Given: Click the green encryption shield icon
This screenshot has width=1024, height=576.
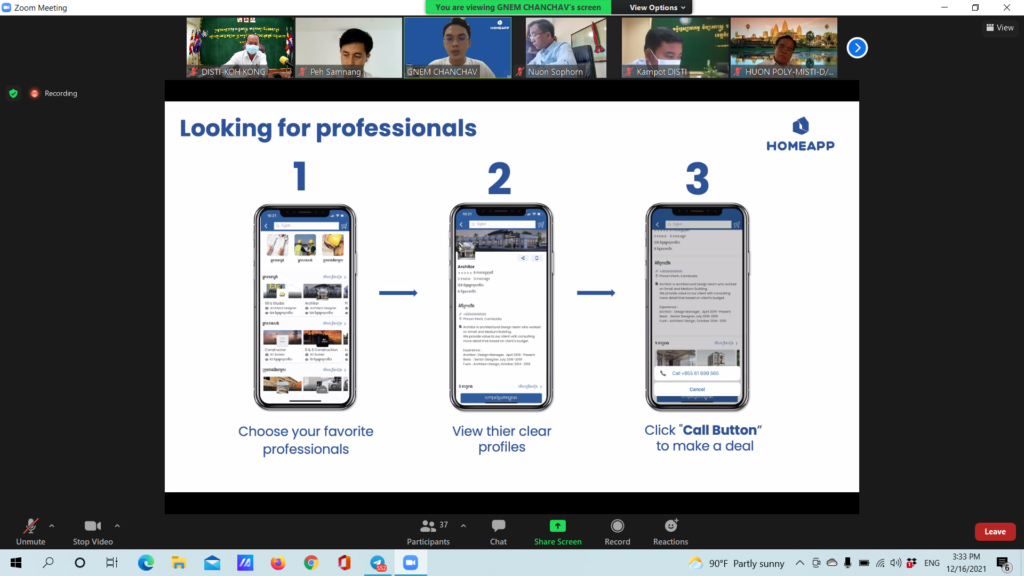Looking at the screenshot, I should click(13, 93).
